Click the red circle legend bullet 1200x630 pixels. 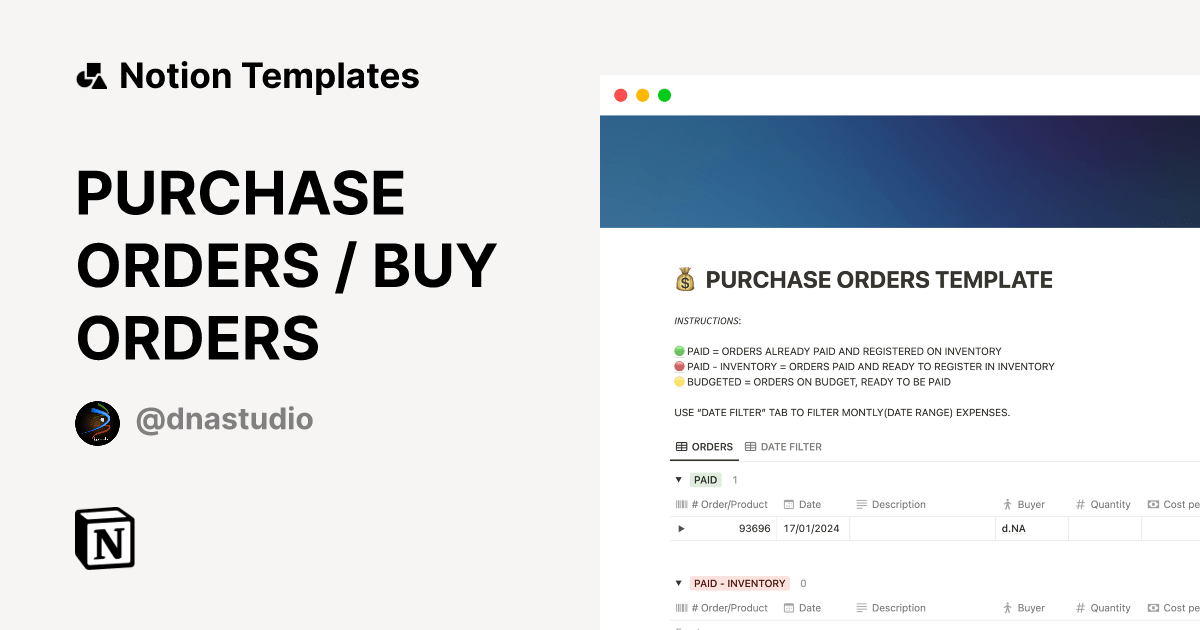(679, 367)
